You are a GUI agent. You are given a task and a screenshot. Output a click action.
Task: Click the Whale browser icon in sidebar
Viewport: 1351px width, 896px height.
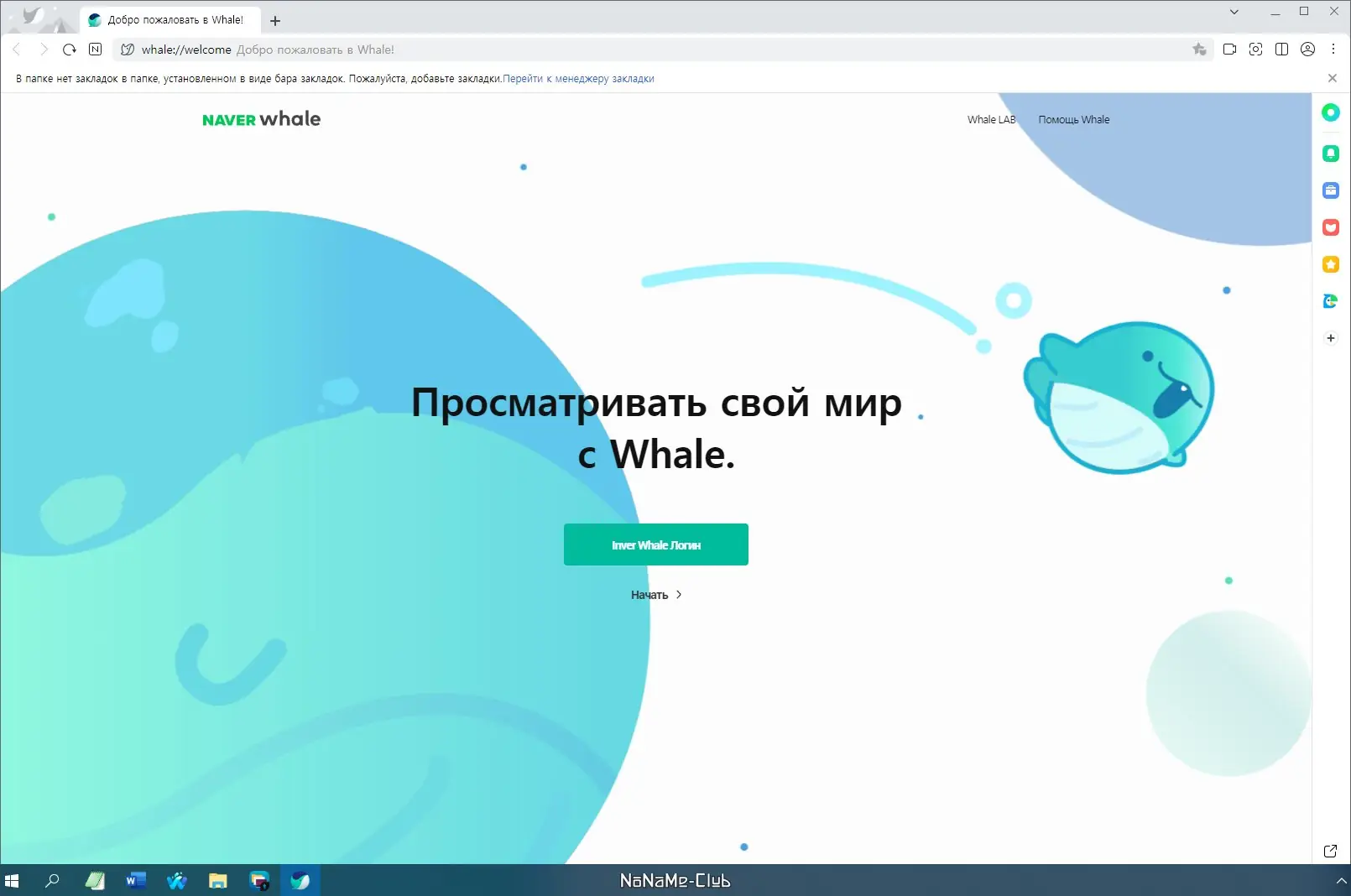(x=1331, y=300)
